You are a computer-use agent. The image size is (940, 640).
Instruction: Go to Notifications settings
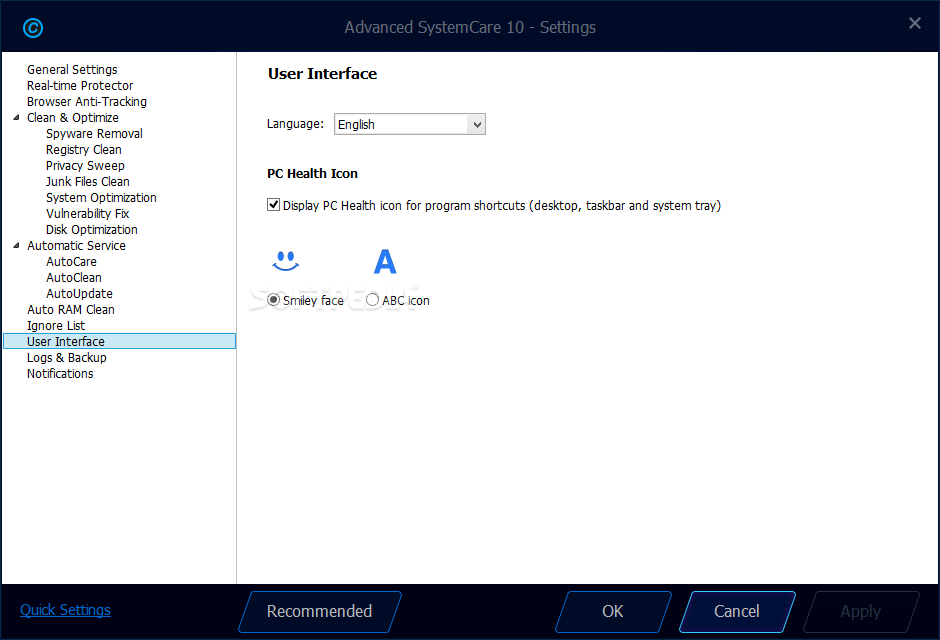click(60, 374)
